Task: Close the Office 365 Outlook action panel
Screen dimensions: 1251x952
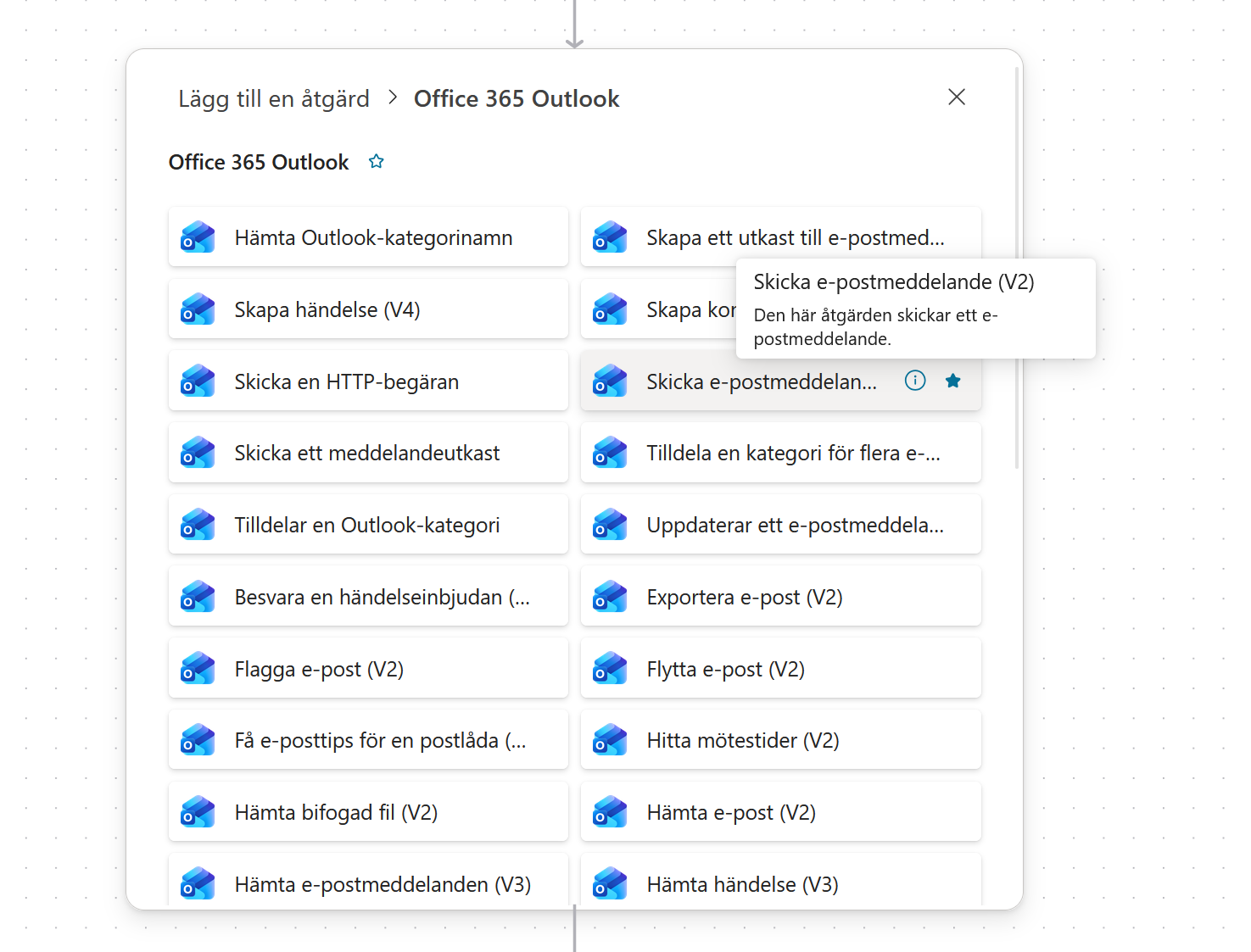Action: point(957,97)
